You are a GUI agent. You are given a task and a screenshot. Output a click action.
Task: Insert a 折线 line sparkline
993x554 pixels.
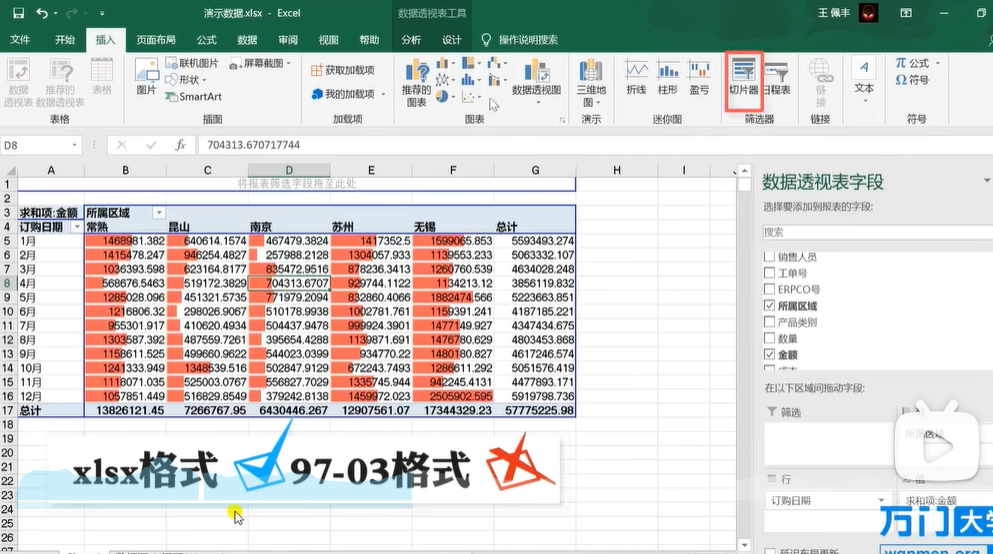pyautogui.click(x=636, y=77)
